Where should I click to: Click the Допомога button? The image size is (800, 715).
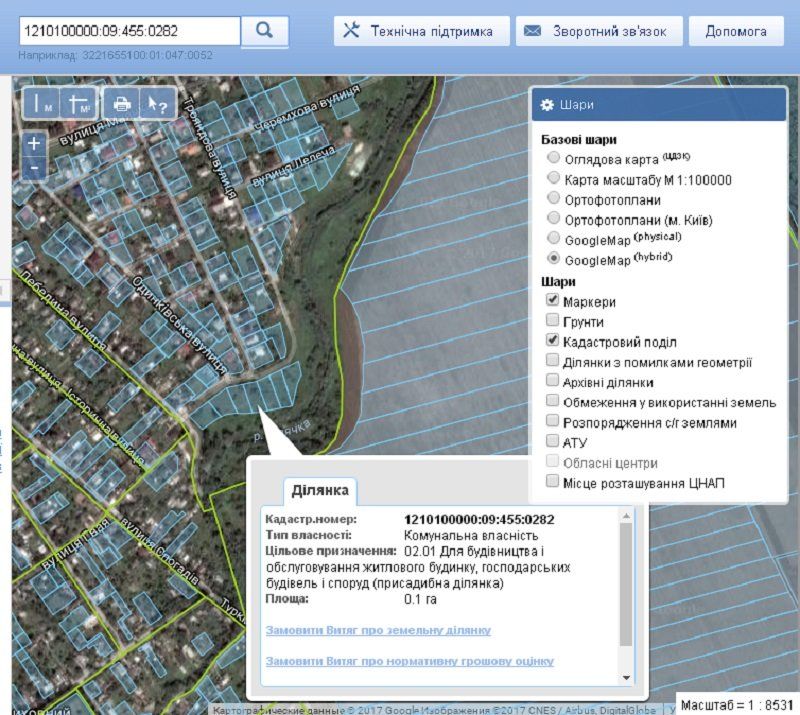click(736, 31)
